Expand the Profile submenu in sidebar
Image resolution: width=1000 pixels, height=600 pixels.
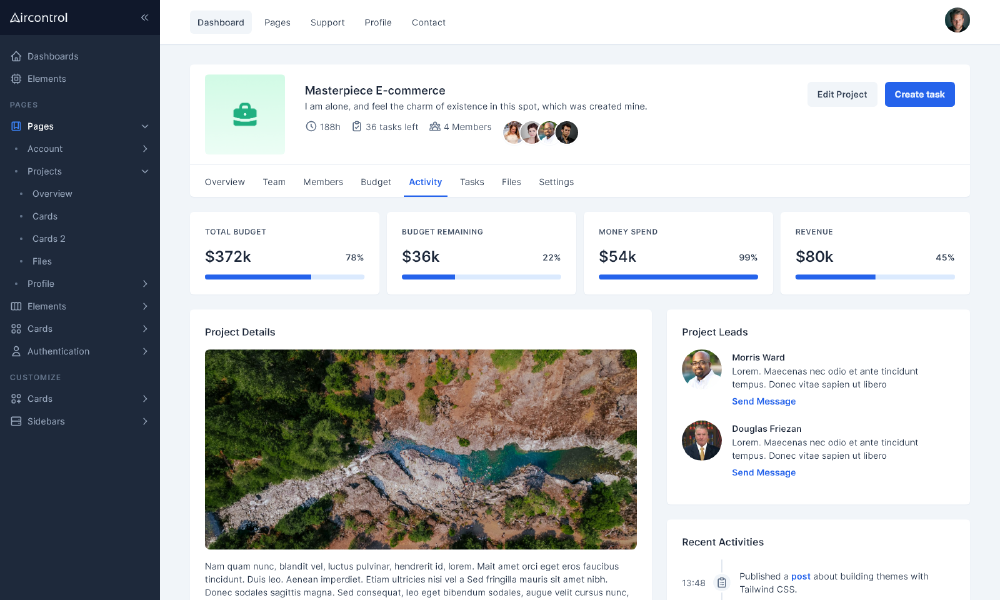tap(145, 284)
